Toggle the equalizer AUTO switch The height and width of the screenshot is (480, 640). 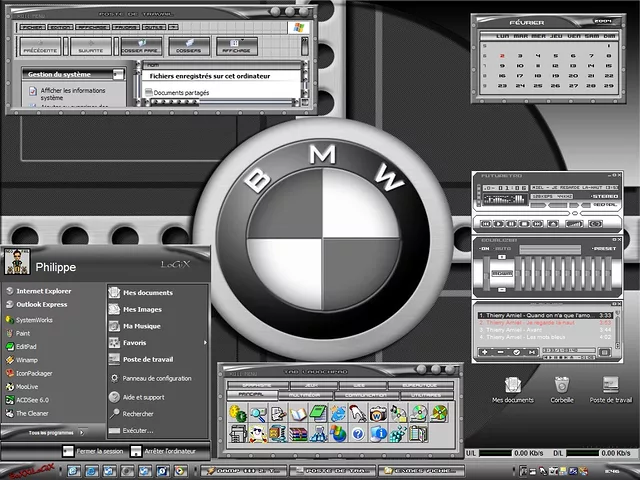[501, 248]
